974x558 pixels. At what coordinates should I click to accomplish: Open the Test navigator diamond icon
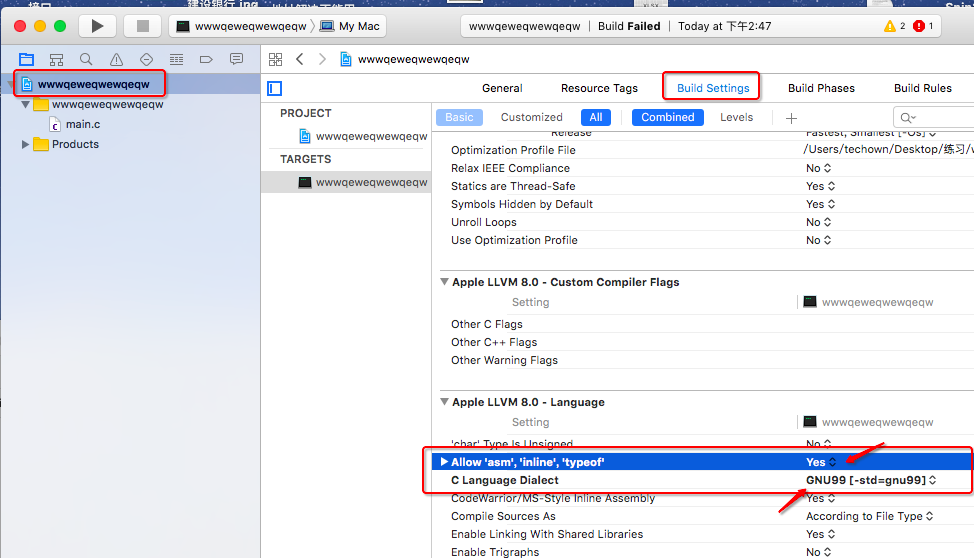click(x=147, y=60)
